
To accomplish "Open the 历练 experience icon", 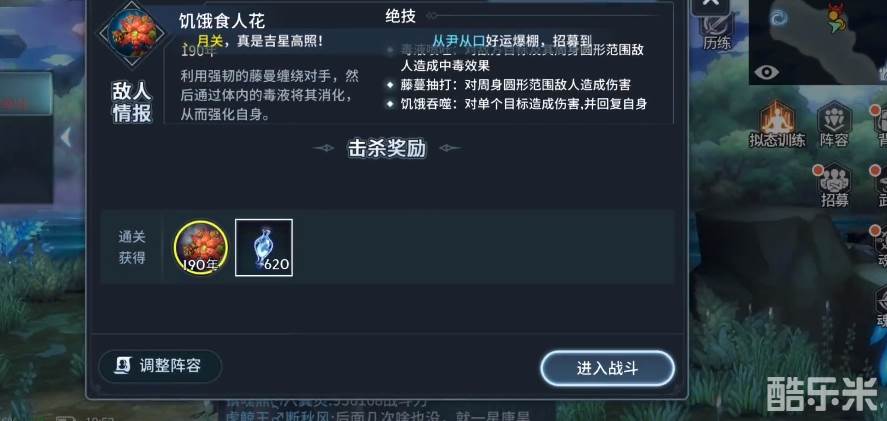I will coord(717,31).
